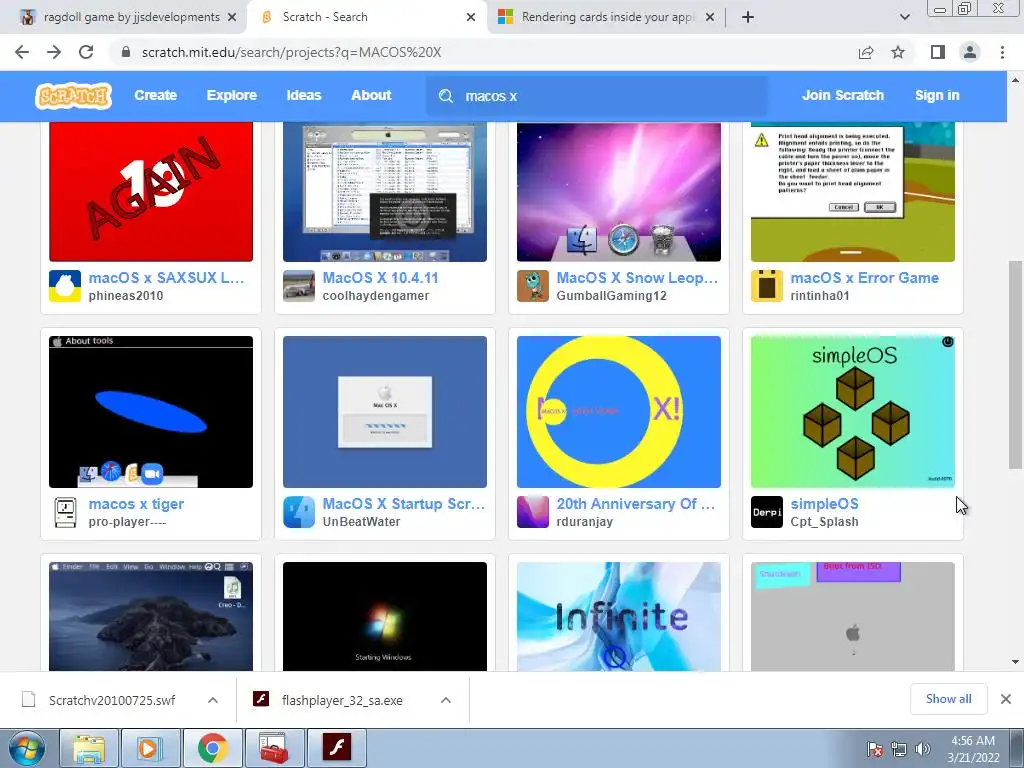Click Join Scratch
The image size is (1024, 768).
tap(842, 95)
